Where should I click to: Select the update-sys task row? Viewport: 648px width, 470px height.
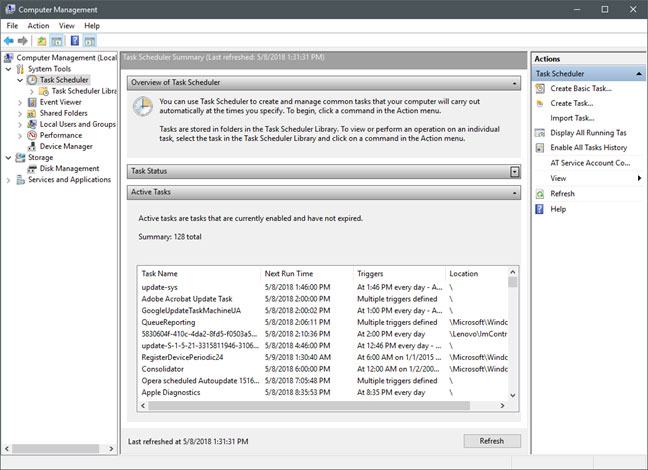[x=324, y=287]
